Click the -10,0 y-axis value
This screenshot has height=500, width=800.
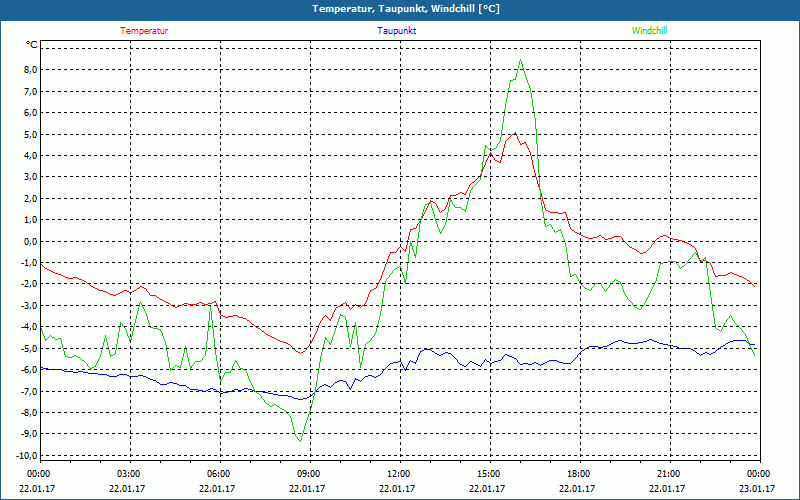tap(26, 456)
